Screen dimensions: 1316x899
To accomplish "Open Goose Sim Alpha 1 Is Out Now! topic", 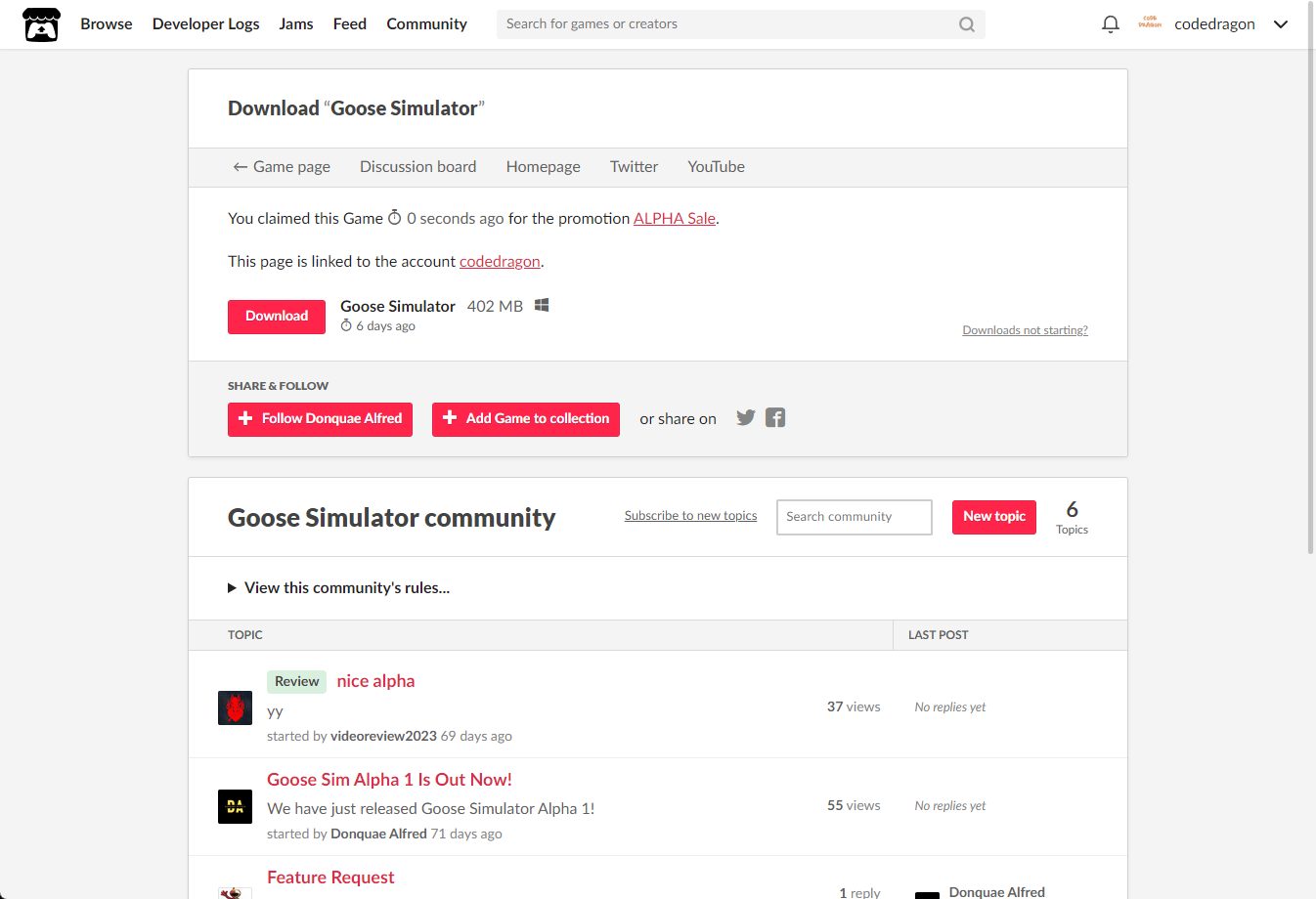I will coord(390,780).
